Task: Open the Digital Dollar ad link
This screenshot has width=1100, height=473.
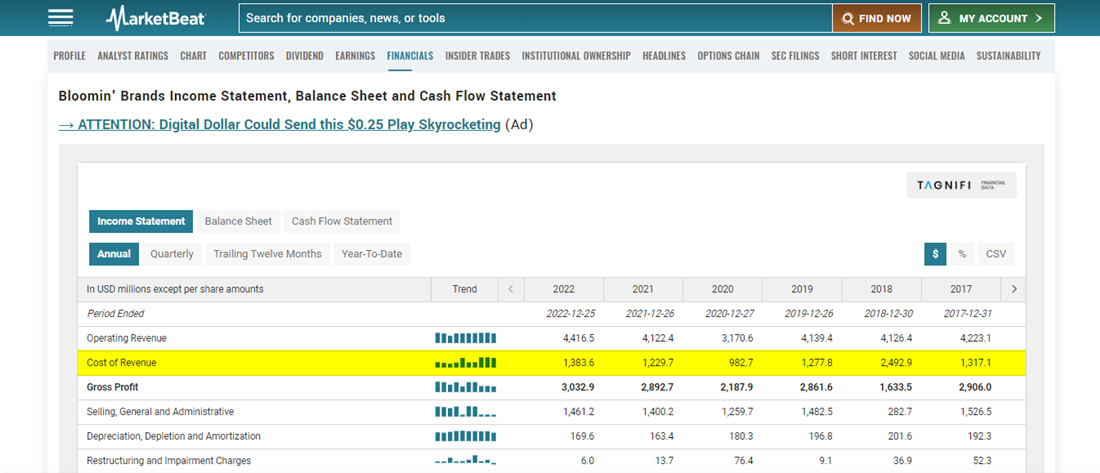Action: coord(279,124)
